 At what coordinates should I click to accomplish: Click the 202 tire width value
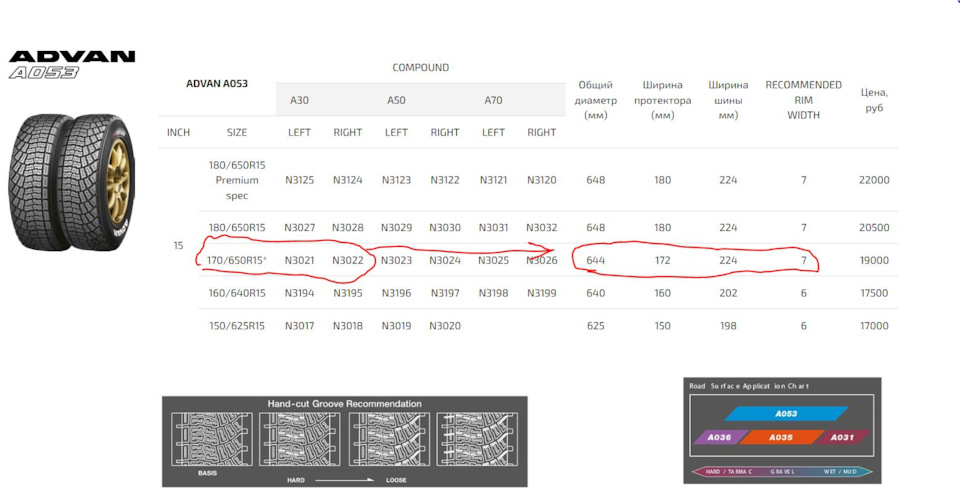[x=728, y=293]
